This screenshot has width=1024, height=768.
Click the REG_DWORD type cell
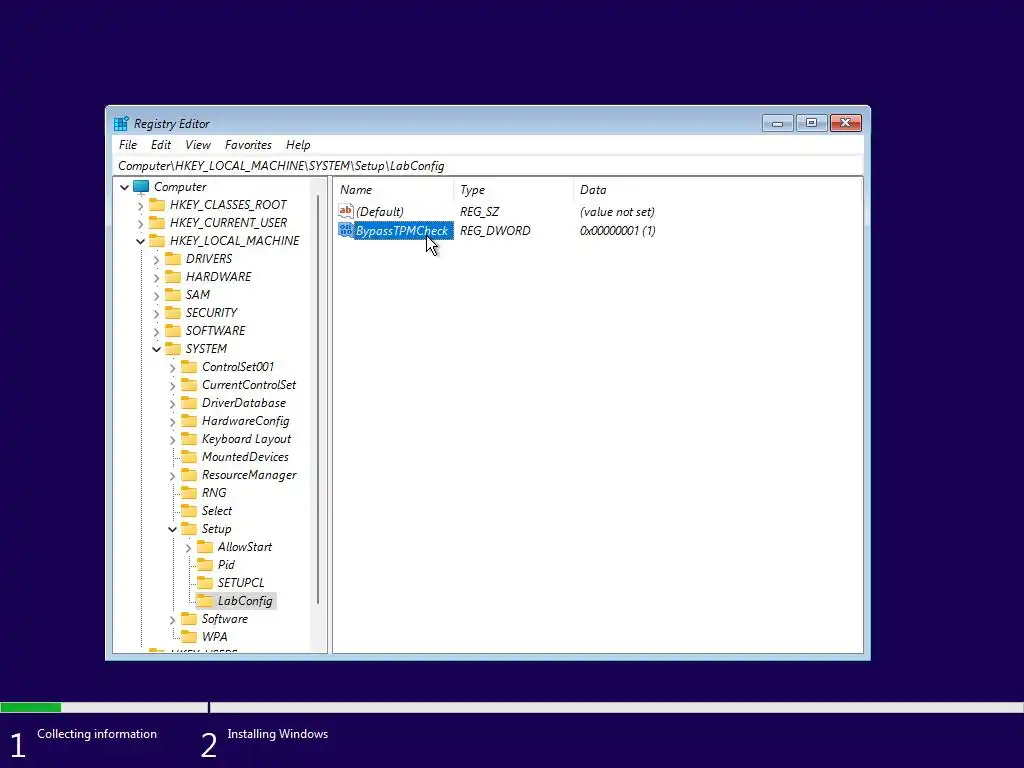click(495, 231)
